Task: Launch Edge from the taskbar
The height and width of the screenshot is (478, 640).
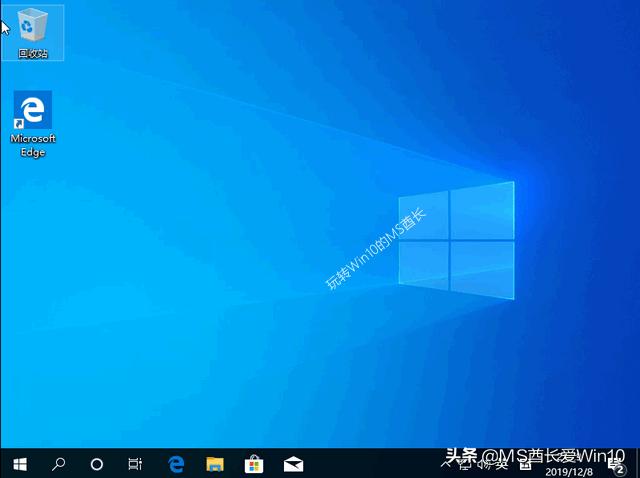Action: click(176, 464)
